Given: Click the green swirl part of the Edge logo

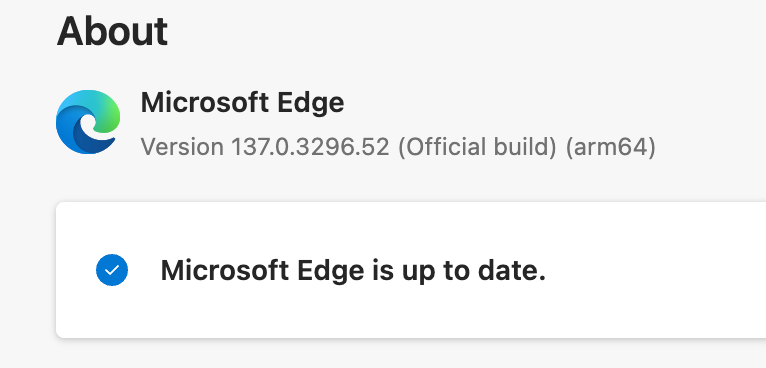Looking at the screenshot, I should pyautogui.click(x=108, y=111).
